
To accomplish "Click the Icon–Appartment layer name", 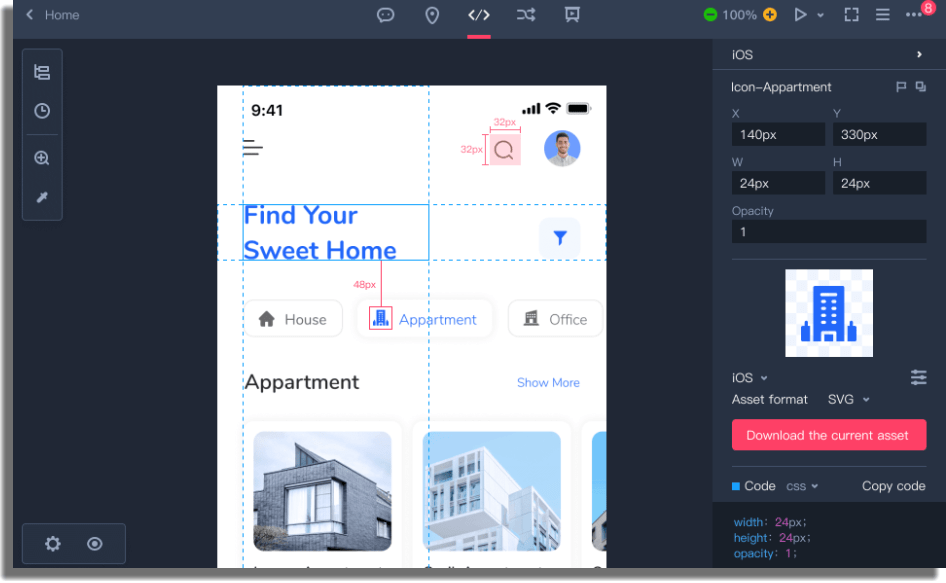I will [x=781, y=87].
